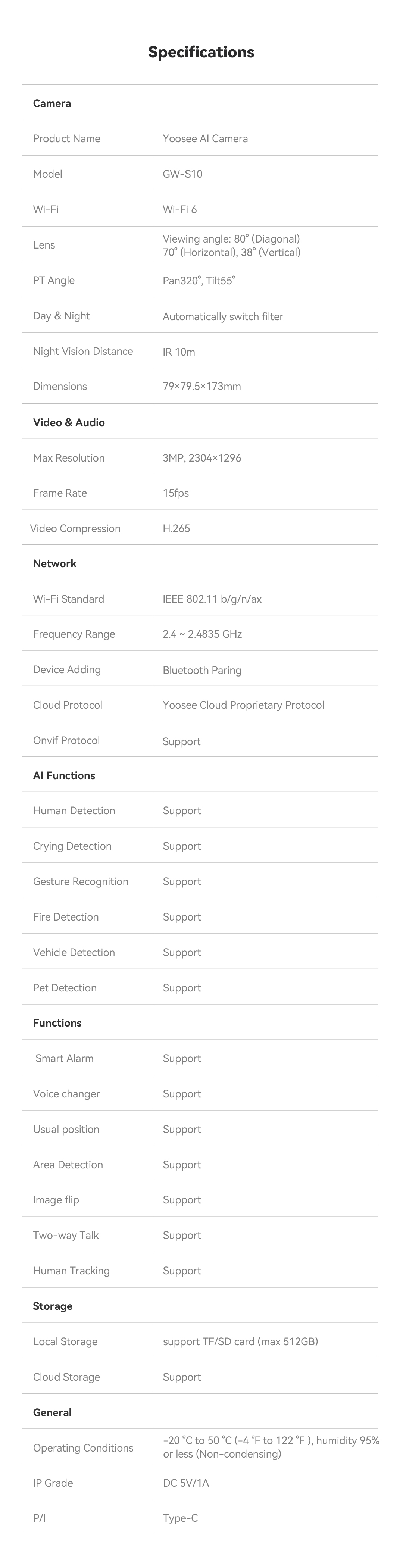Click the Specifications page heading
This screenshot has height=1568, width=403.
201,52
